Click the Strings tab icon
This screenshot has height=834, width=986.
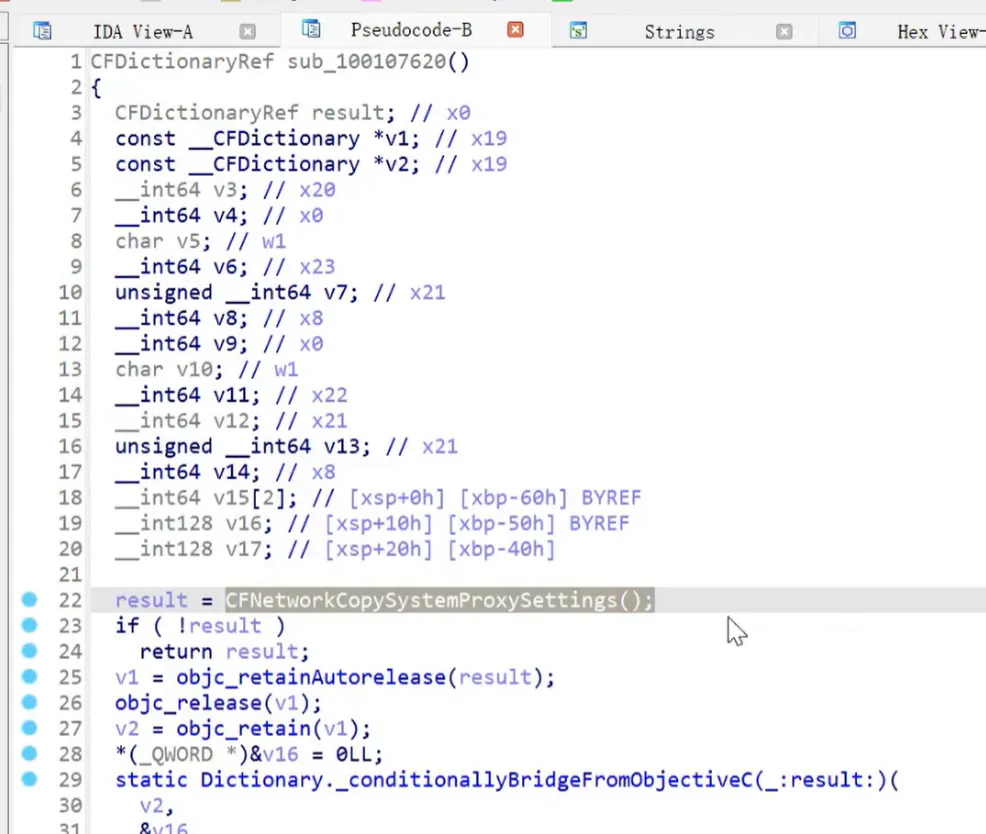(x=578, y=30)
